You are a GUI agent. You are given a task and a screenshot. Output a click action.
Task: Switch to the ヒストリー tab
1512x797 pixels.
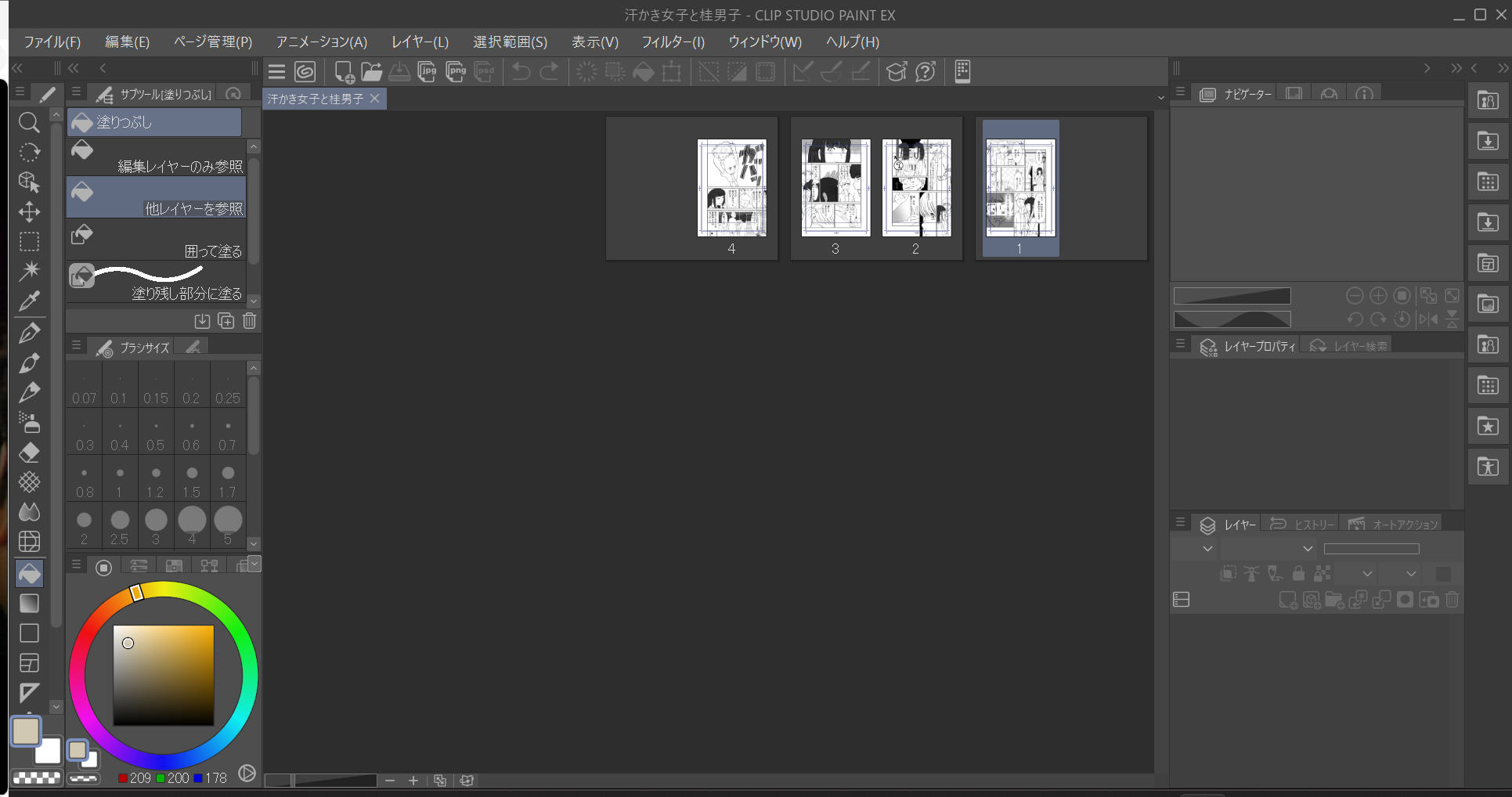[1302, 525]
